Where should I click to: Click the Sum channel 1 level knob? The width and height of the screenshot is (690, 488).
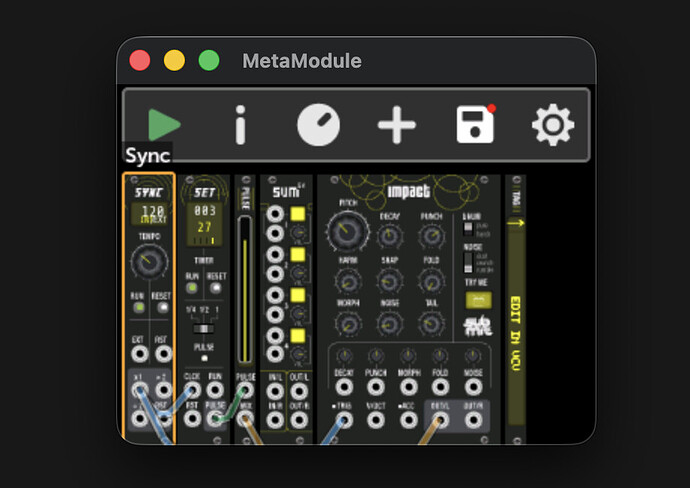tap(298, 232)
